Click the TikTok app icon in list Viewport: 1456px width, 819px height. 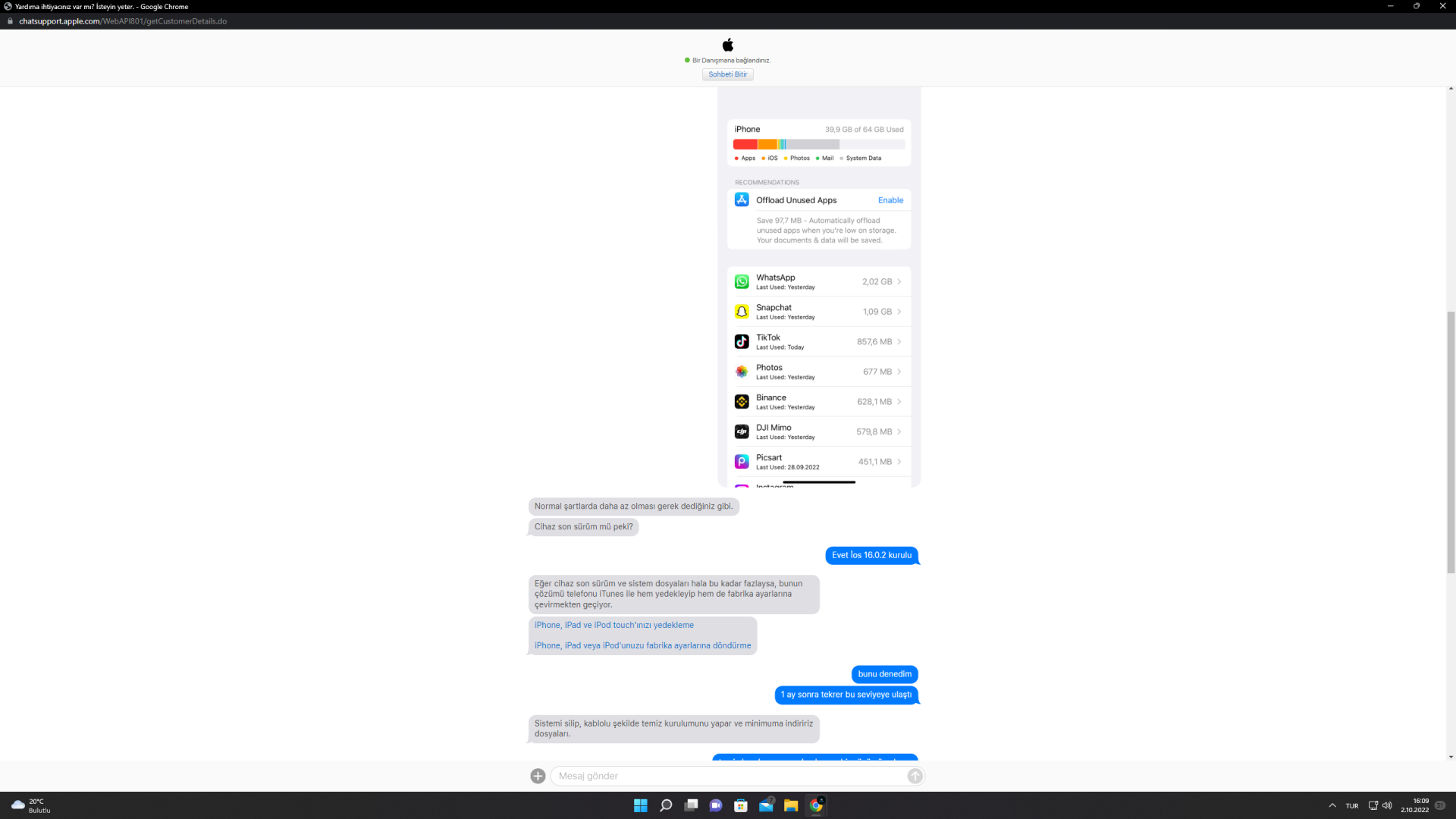coord(742,342)
